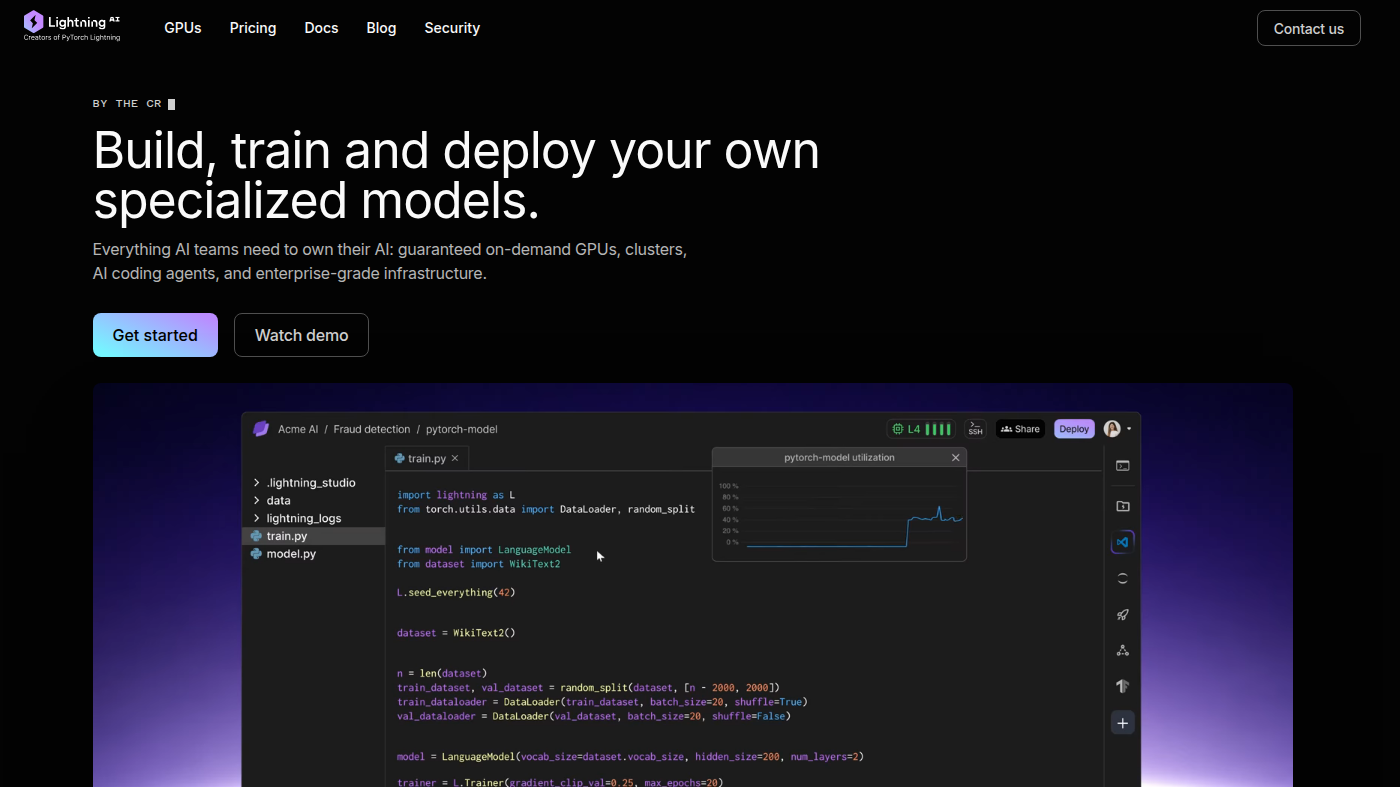Click the Lightning AI logo

(72, 26)
